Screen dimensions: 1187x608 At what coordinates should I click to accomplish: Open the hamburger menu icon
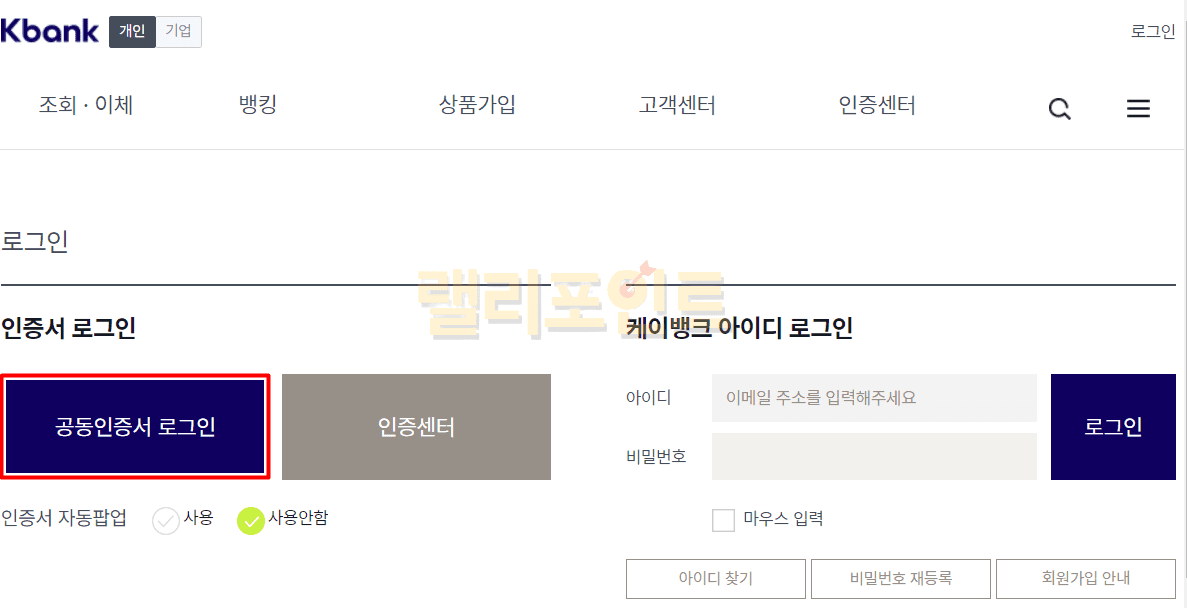[x=1138, y=109]
